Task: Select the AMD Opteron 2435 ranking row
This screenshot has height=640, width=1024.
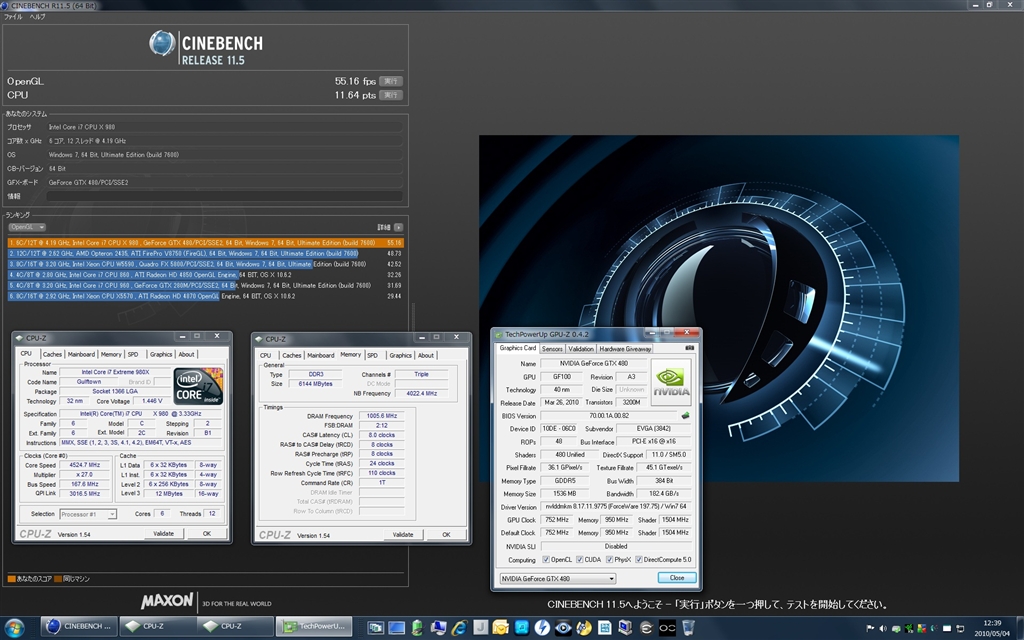Action: point(206,253)
